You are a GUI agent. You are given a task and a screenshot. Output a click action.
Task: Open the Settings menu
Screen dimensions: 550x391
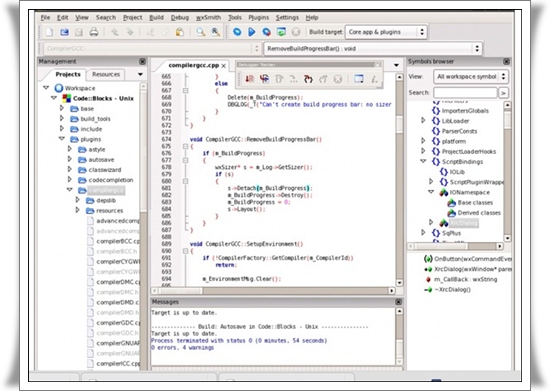point(287,18)
